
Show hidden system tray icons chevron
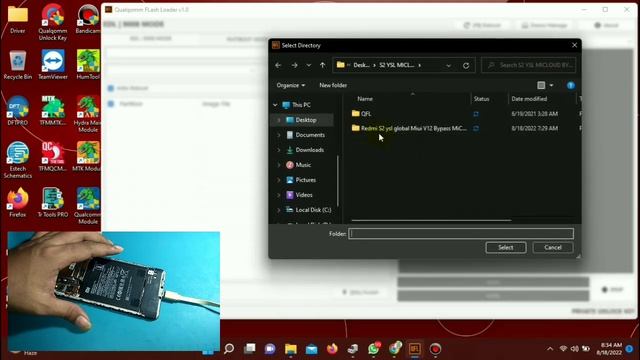[550, 349]
